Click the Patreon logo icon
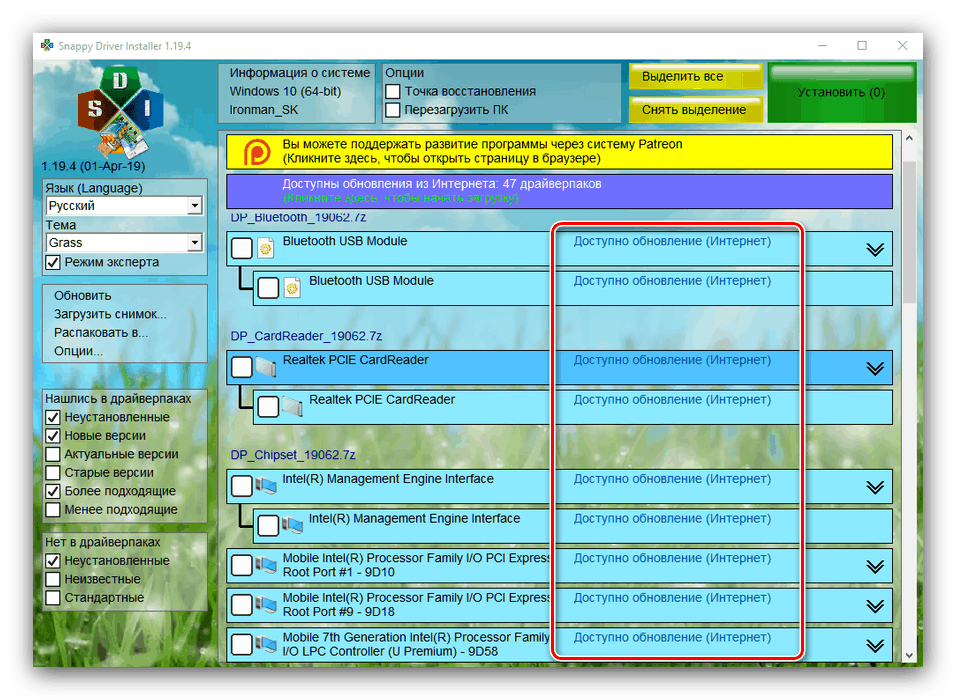The image size is (956, 700). [x=257, y=152]
